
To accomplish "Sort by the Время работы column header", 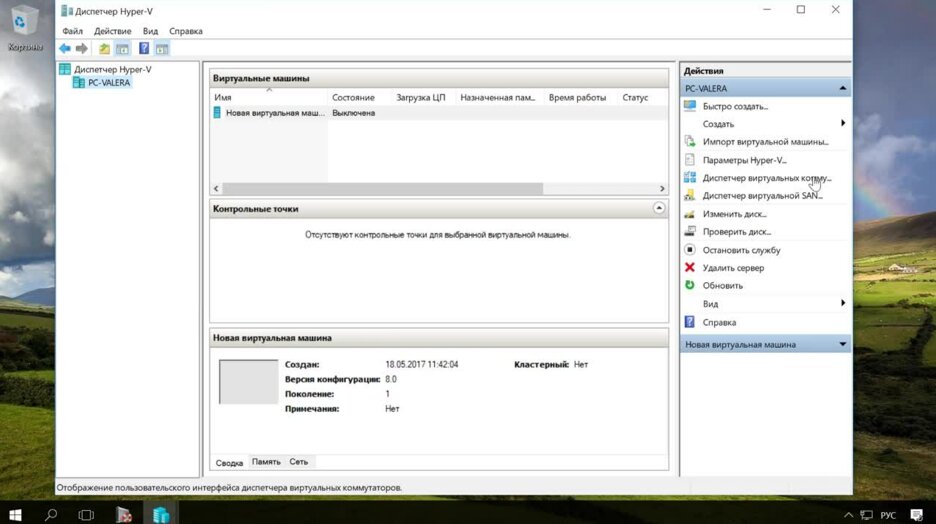I will (581, 97).
